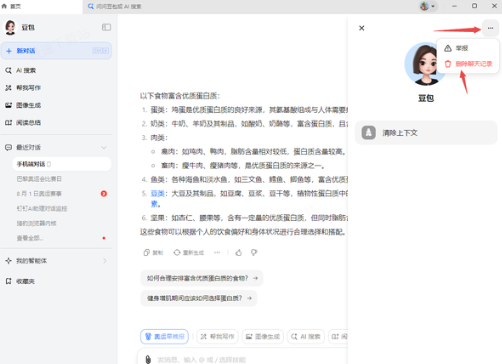Click the blue-outlined skill chip above the message box

click(164, 337)
